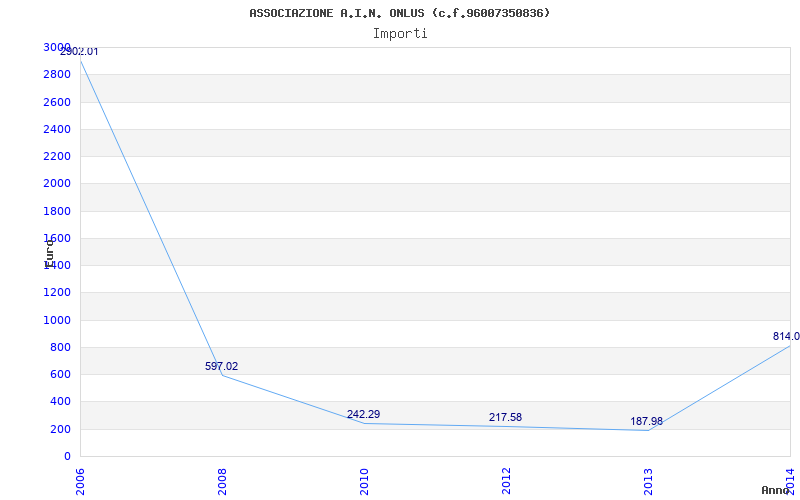Click the 1800 y-axis tick label
This screenshot has width=800, height=500.
[x=57, y=211]
